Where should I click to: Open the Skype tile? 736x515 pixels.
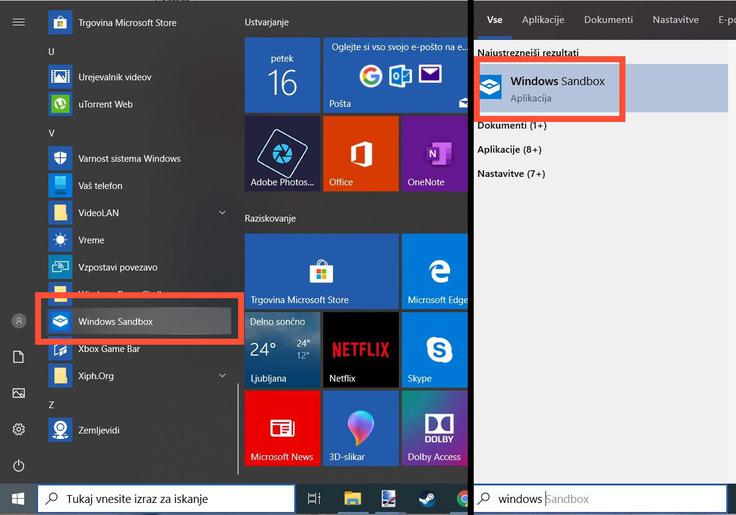click(x=435, y=350)
